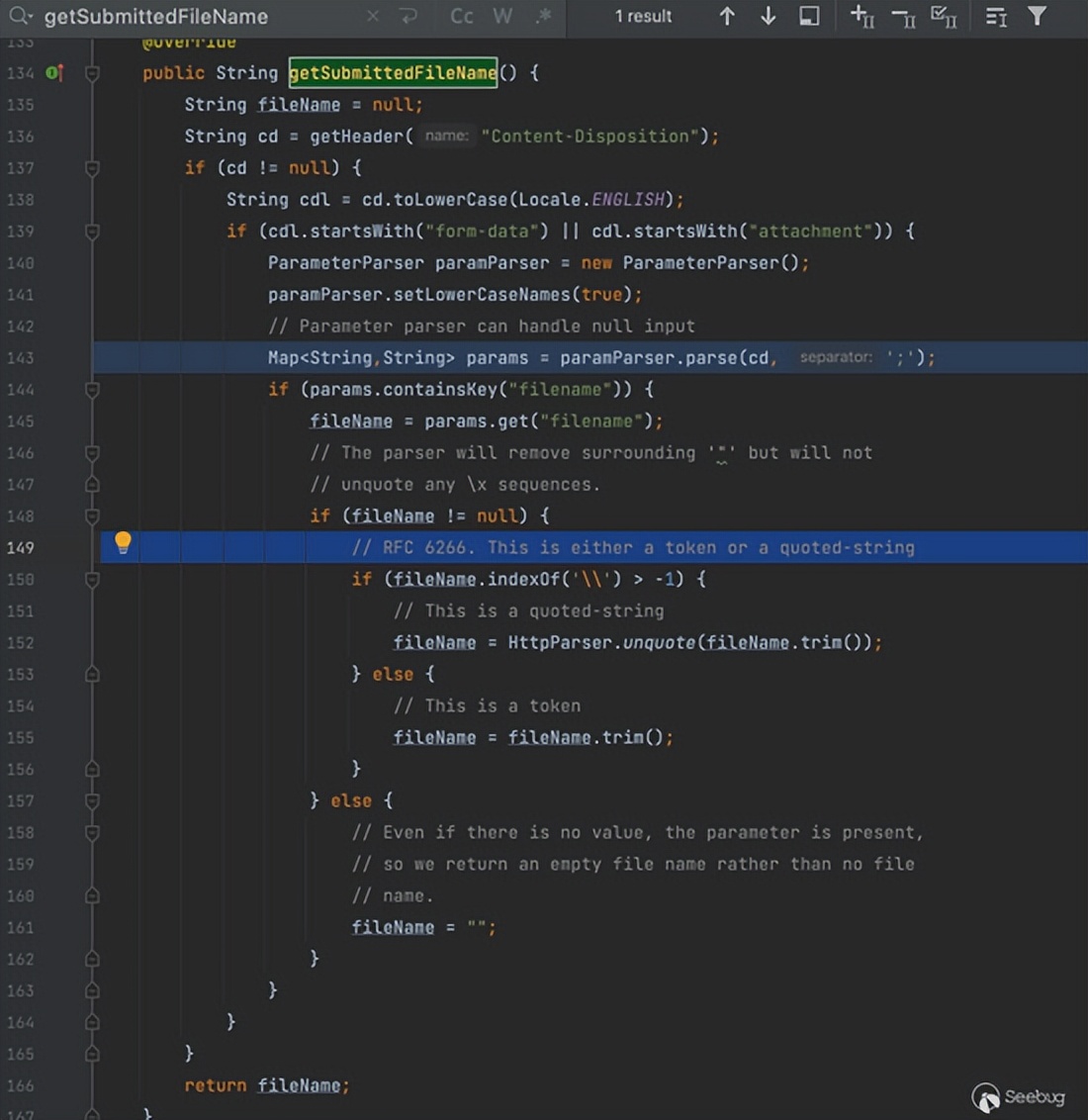Click the fold end marker on line 162
The width and height of the screenshot is (1088, 1120).
(x=92, y=959)
